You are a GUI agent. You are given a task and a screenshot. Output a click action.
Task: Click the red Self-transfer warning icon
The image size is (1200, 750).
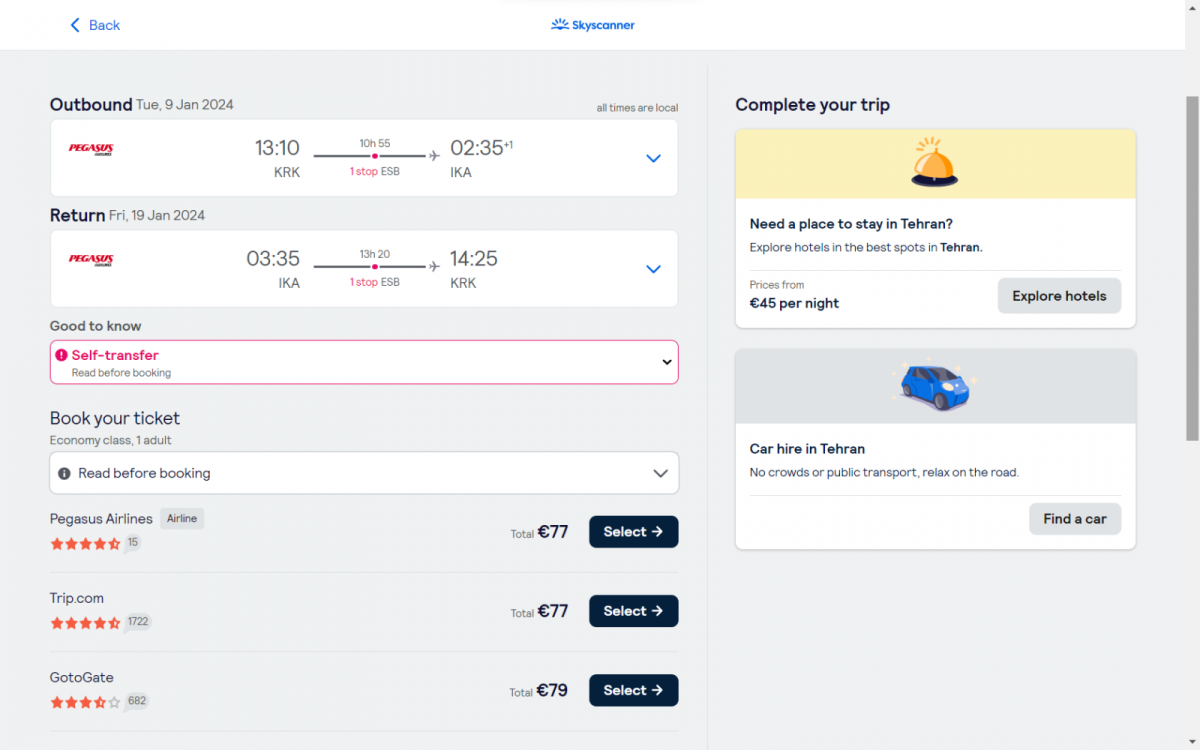click(62, 355)
